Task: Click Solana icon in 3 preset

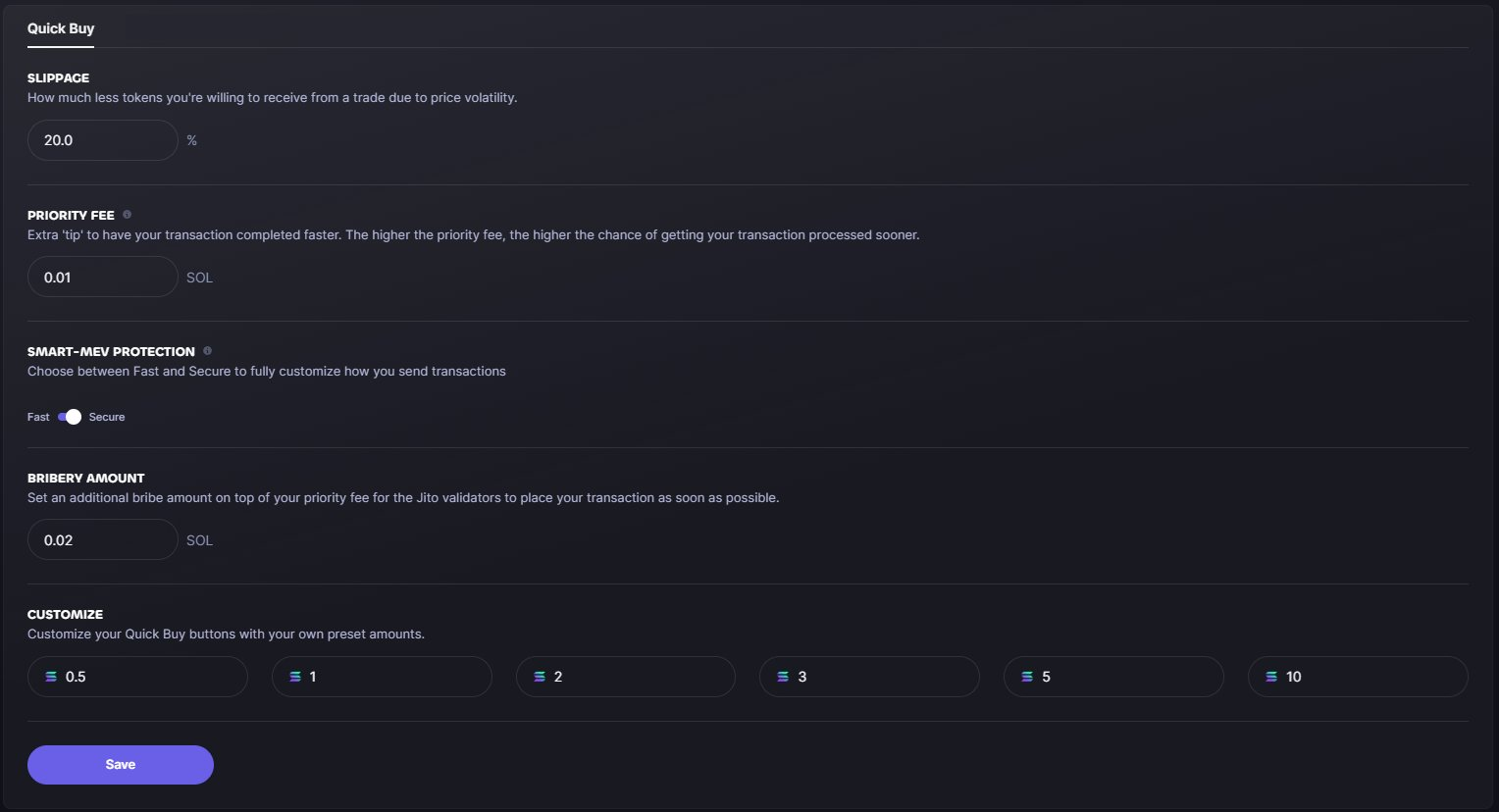Action: (x=783, y=677)
